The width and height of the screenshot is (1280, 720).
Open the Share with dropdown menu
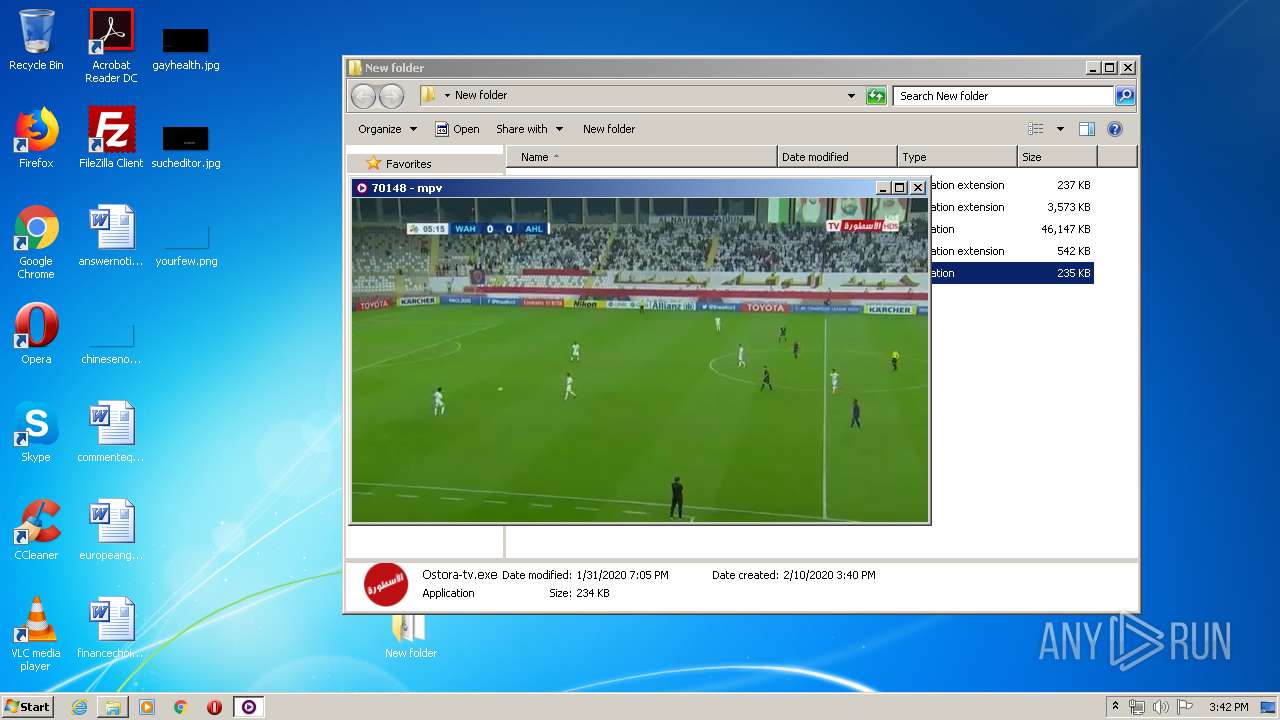(x=529, y=129)
